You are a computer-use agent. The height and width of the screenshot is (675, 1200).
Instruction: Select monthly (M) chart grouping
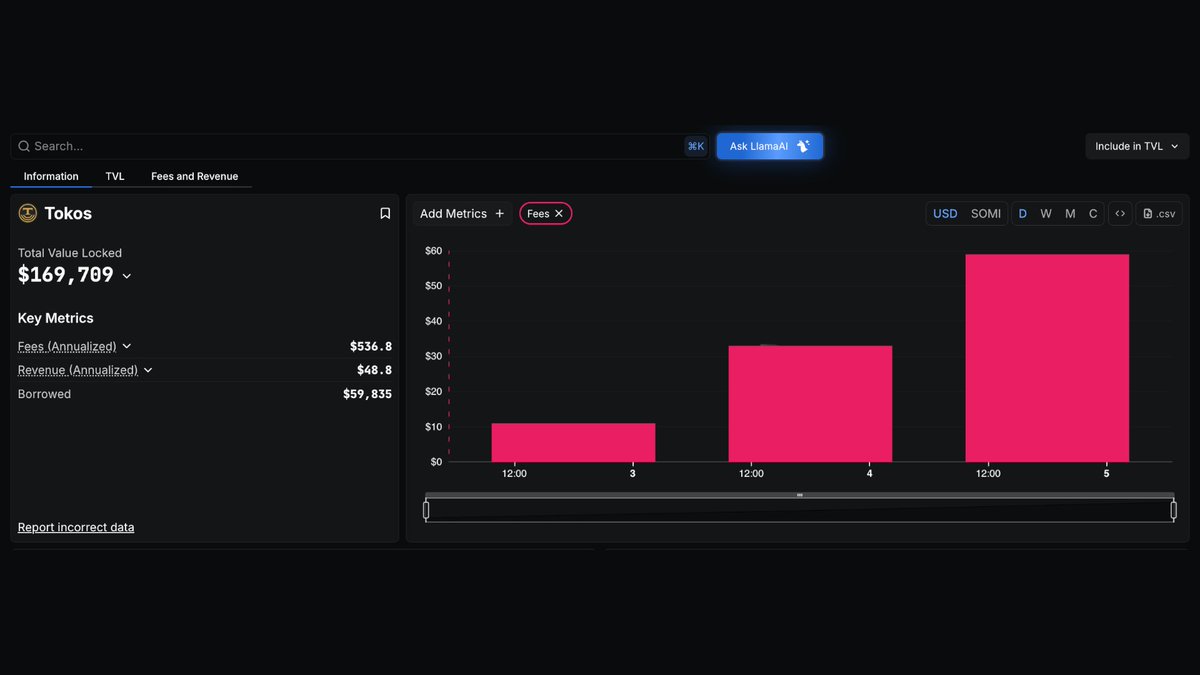(x=1070, y=213)
